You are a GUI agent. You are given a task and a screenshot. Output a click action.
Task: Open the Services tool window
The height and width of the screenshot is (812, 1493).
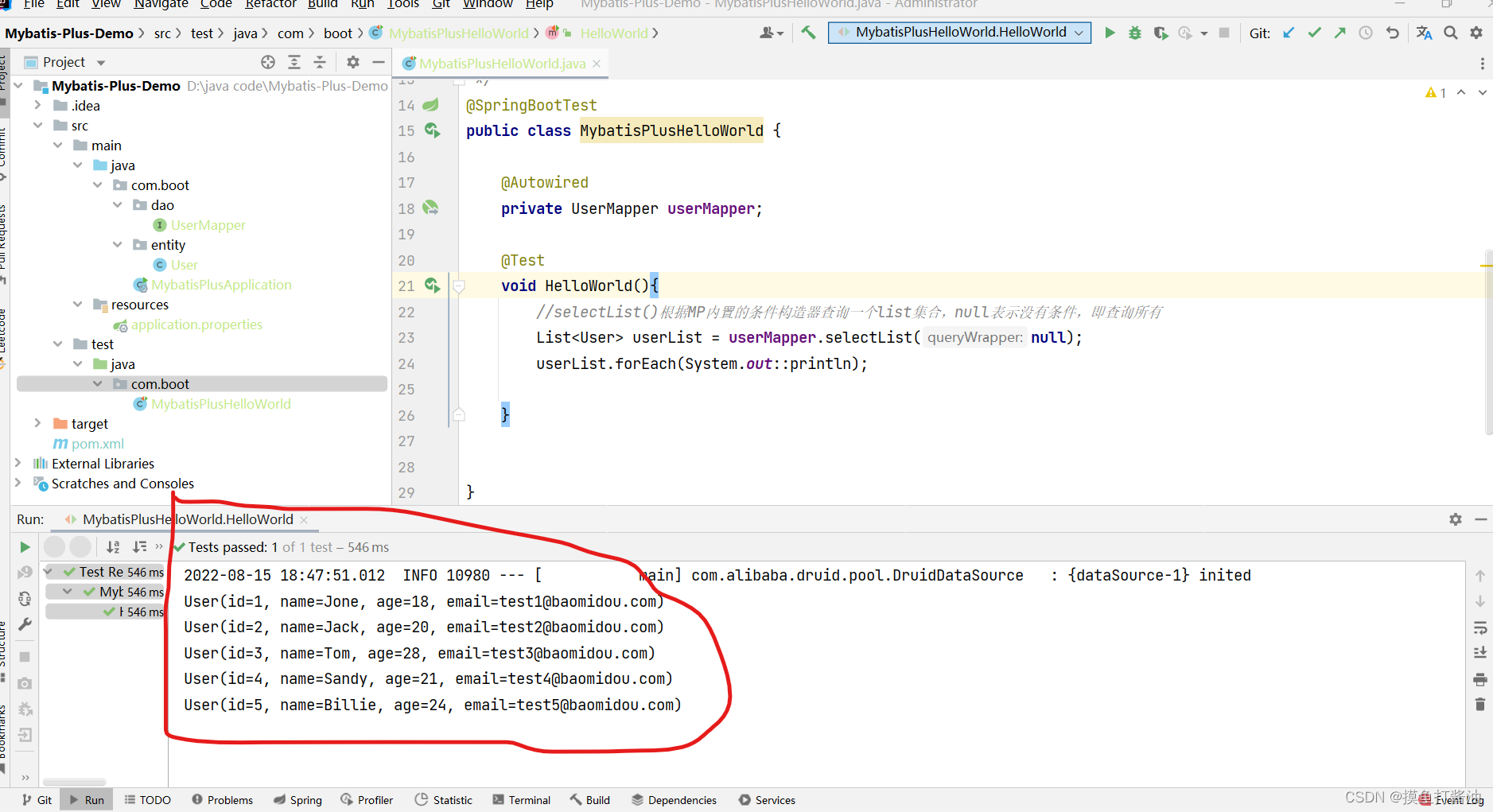coord(767,800)
